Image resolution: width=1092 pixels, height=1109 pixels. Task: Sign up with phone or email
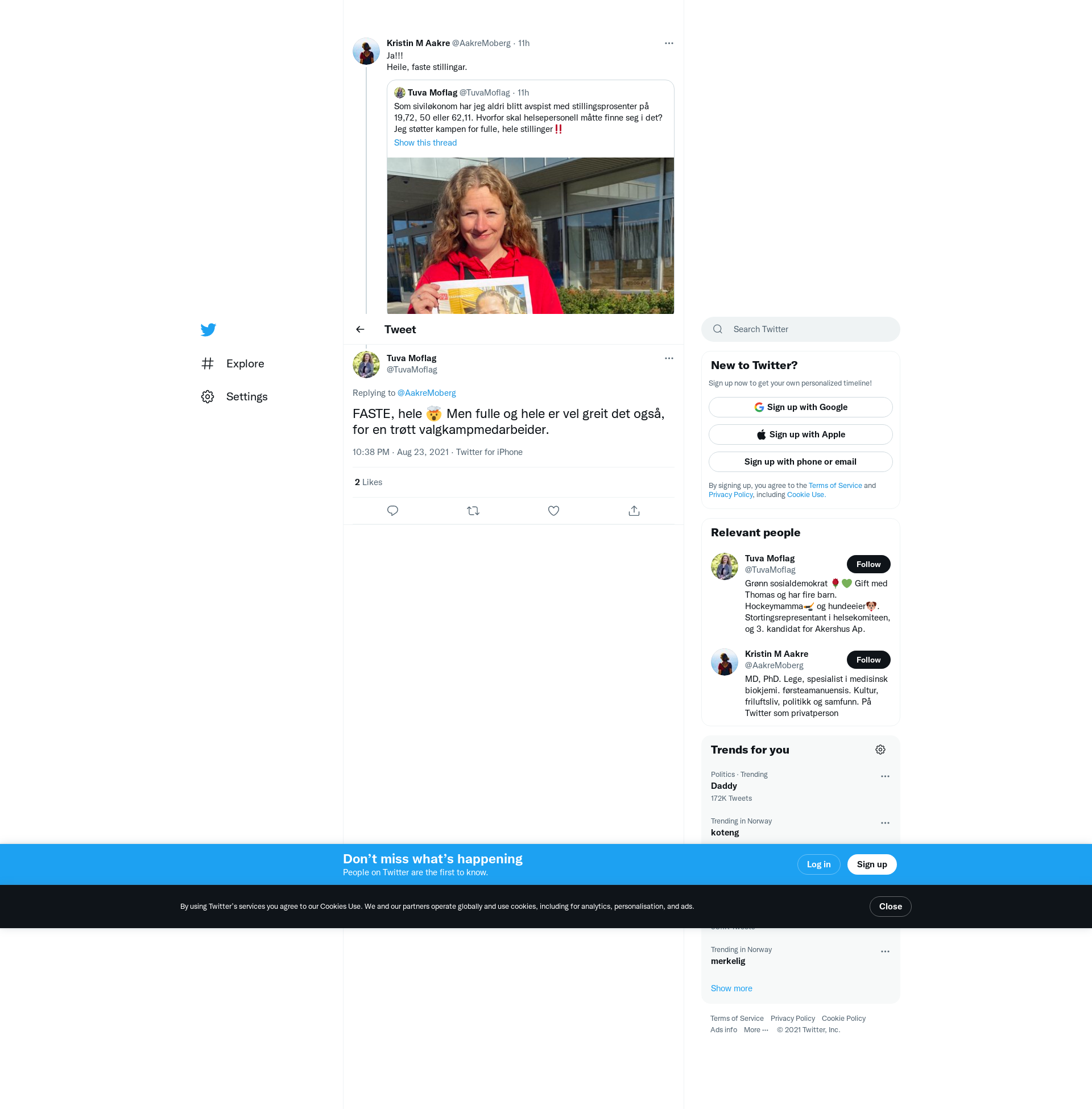click(x=801, y=462)
